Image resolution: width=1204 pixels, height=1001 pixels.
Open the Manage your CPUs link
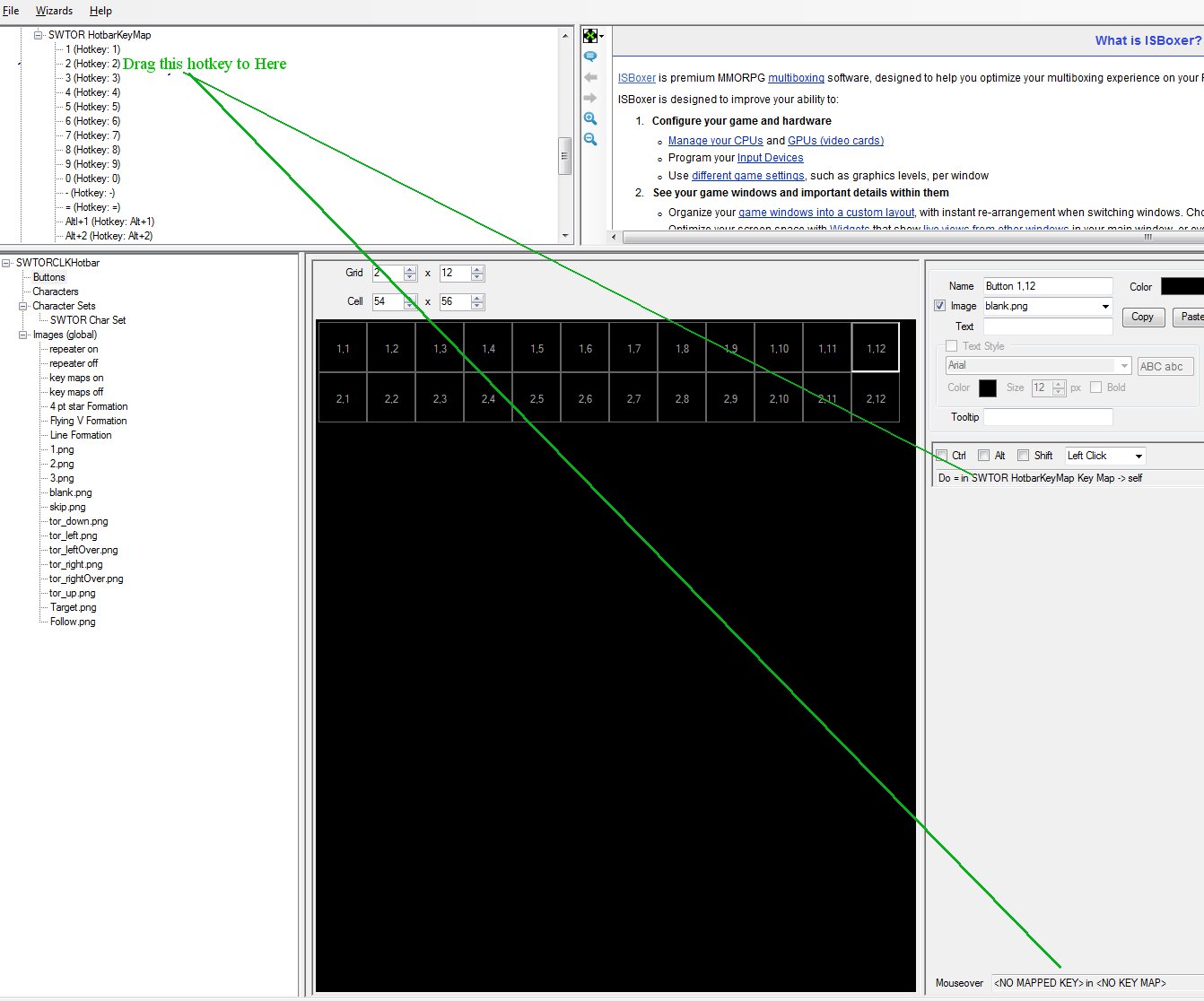coord(715,141)
